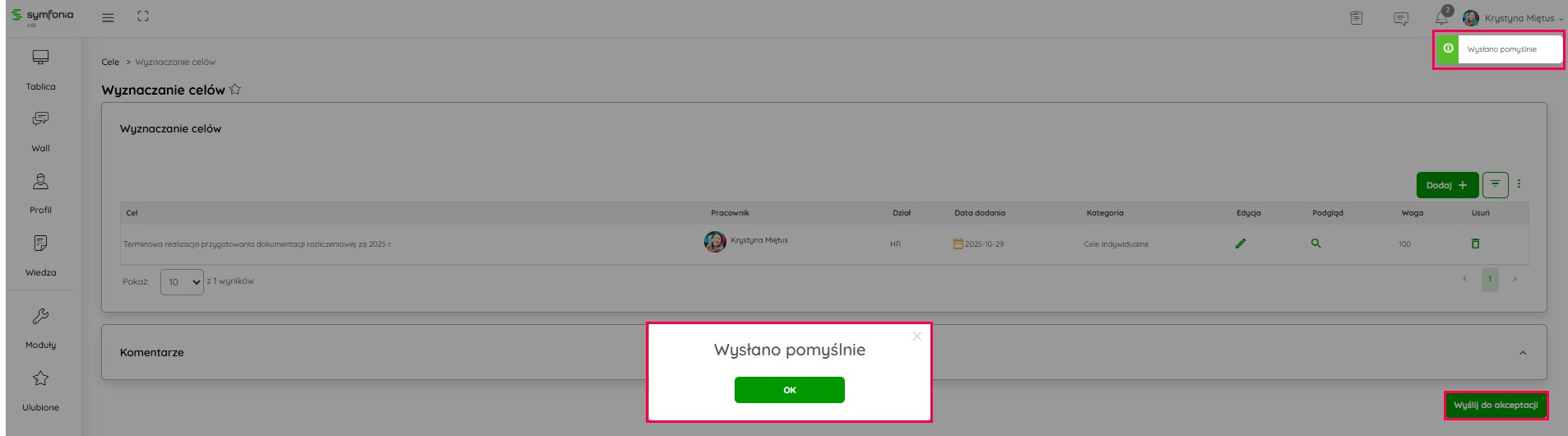Collapse the Komentarze section

[x=1522, y=353]
